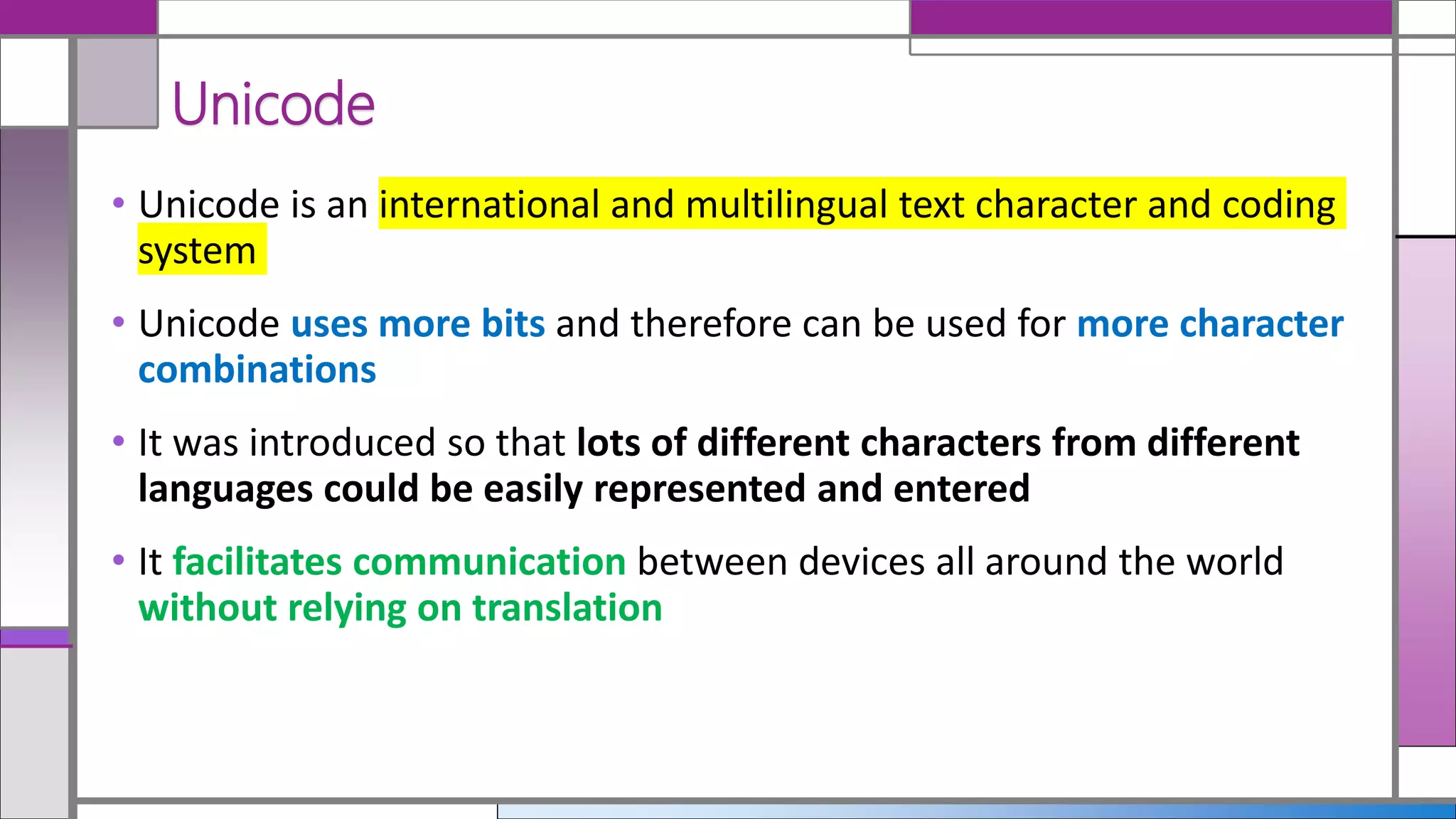Viewport: 1456px width, 819px height.
Task: Click the highlighted word "system"
Action: pyautogui.click(x=197, y=251)
